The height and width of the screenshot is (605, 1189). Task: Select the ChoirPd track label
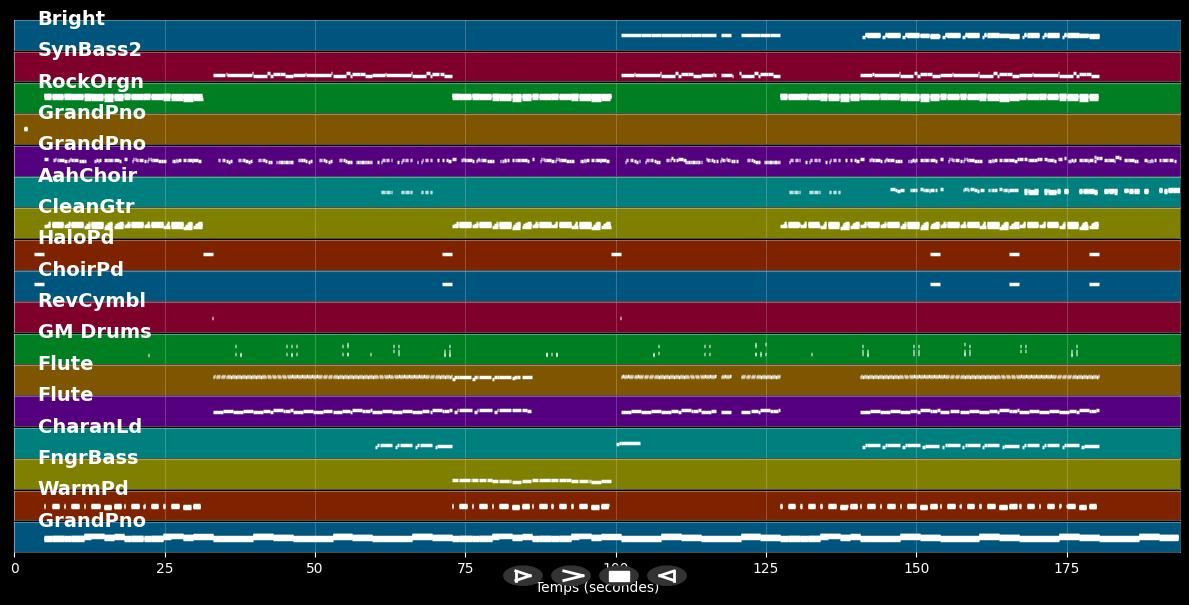[80, 269]
